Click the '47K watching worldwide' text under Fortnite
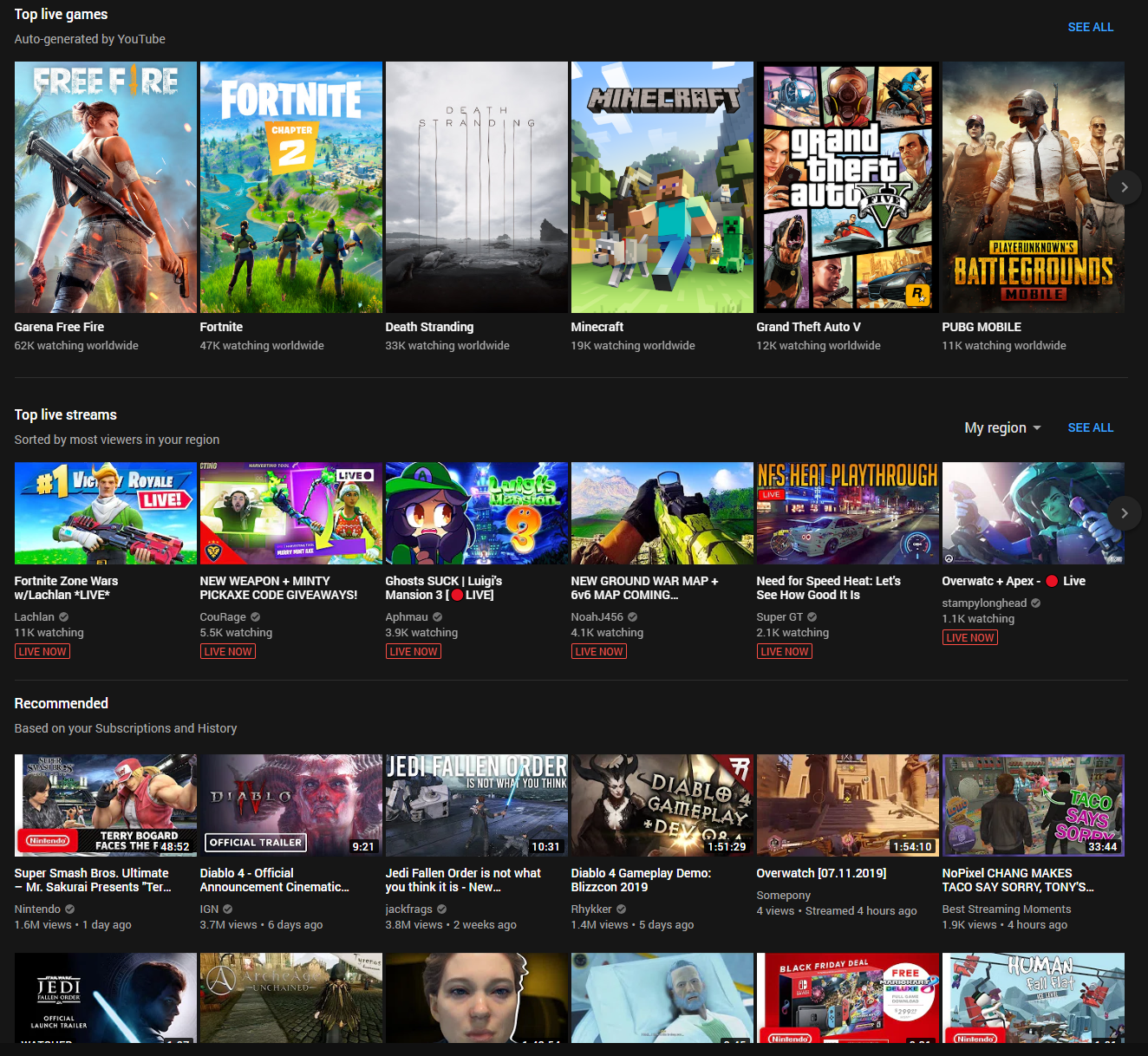This screenshot has width=1148, height=1056. pos(262,346)
